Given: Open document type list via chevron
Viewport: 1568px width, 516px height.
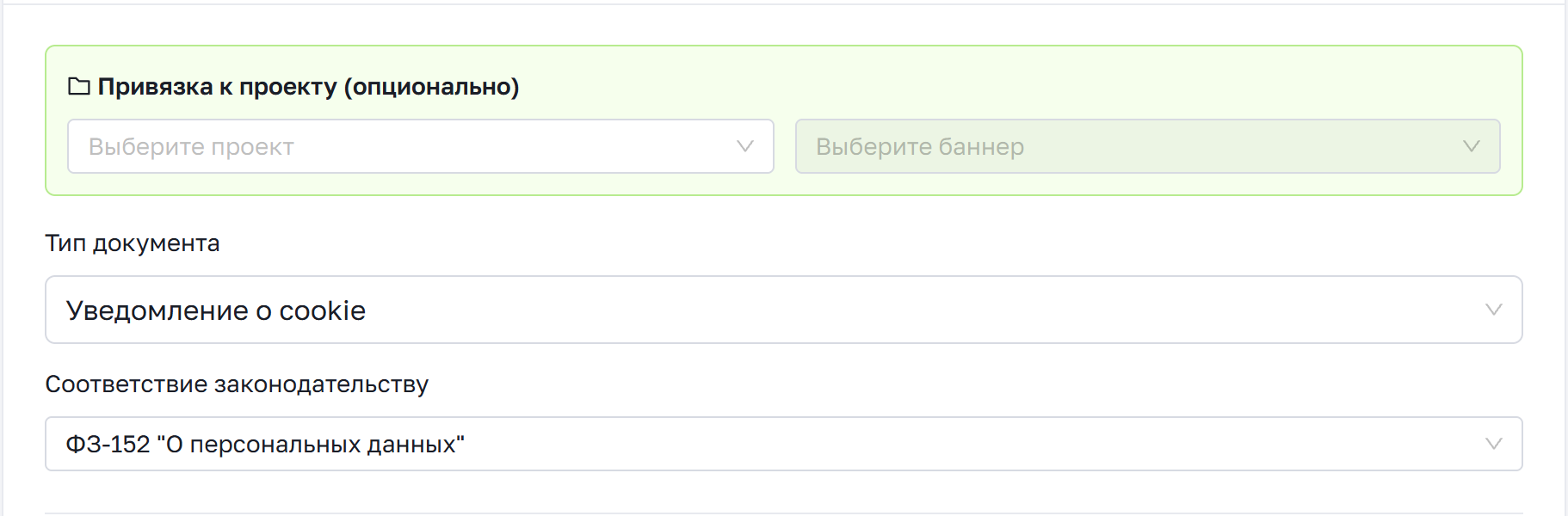Looking at the screenshot, I should 1494,310.
